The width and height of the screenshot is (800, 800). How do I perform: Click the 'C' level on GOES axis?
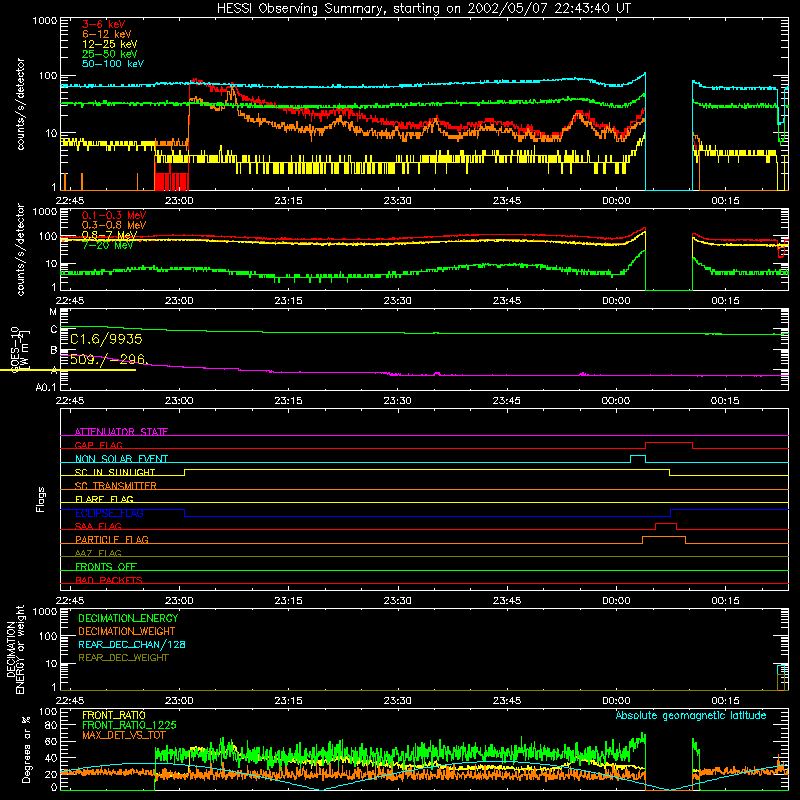(x=54, y=330)
